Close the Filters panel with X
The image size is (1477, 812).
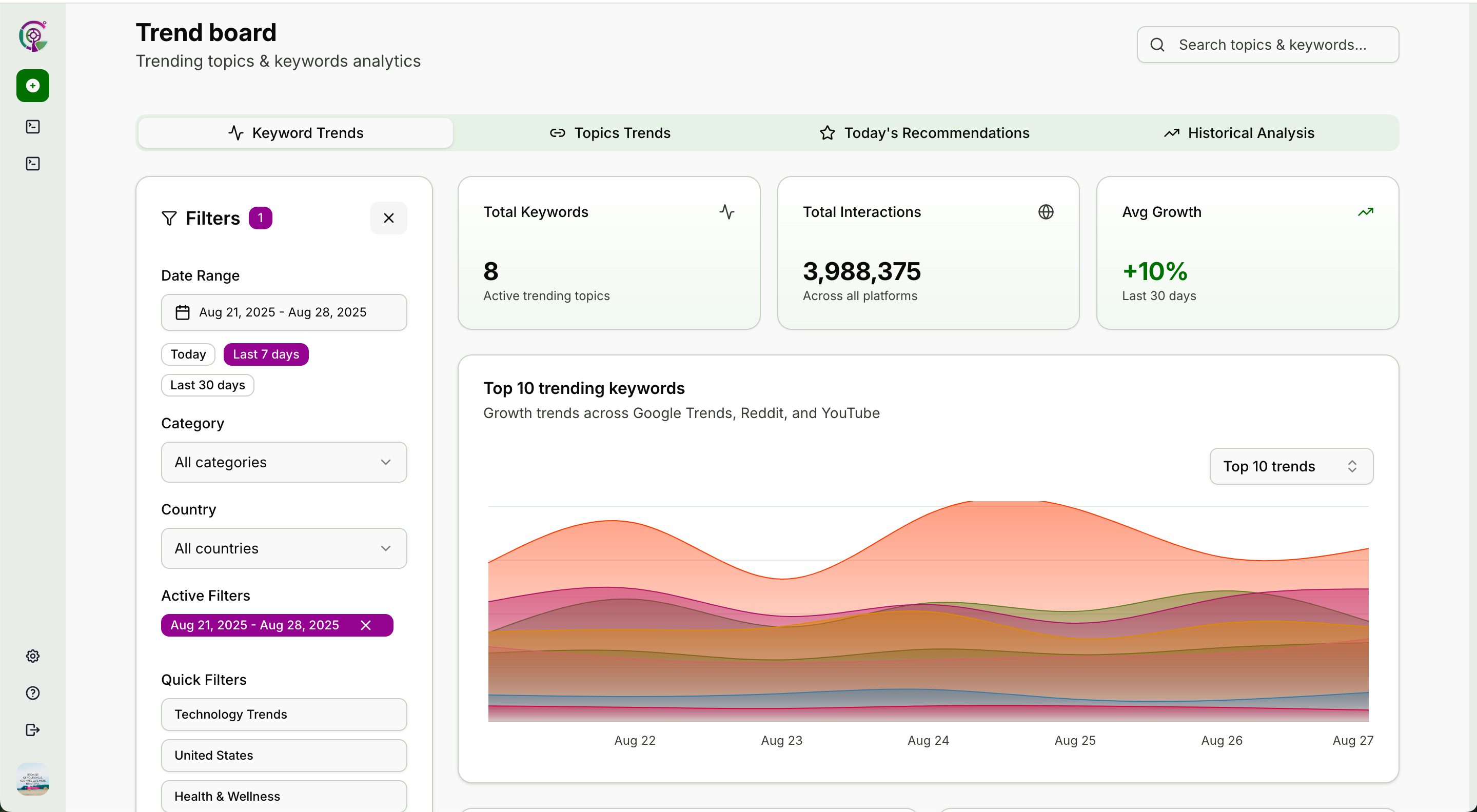click(x=388, y=218)
